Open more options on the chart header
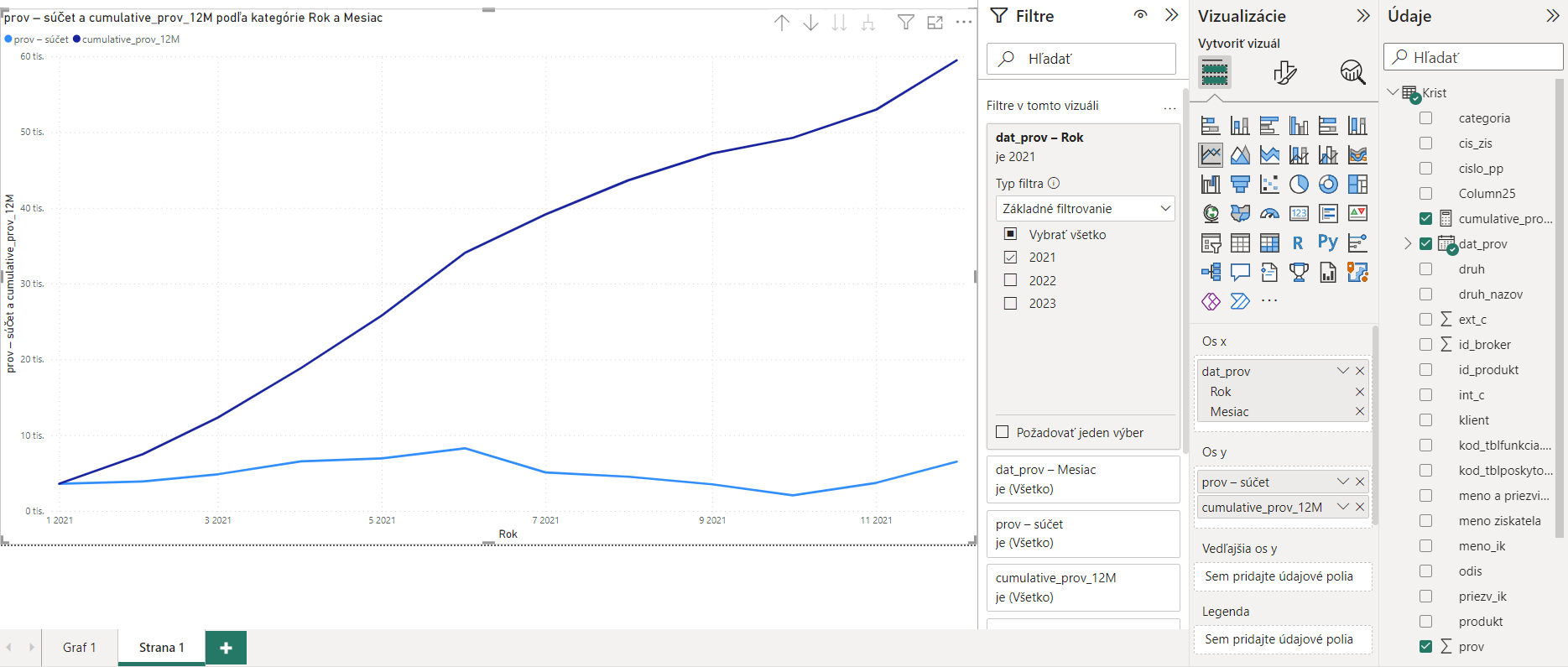 pyautogui.click(x=964, y=23)
